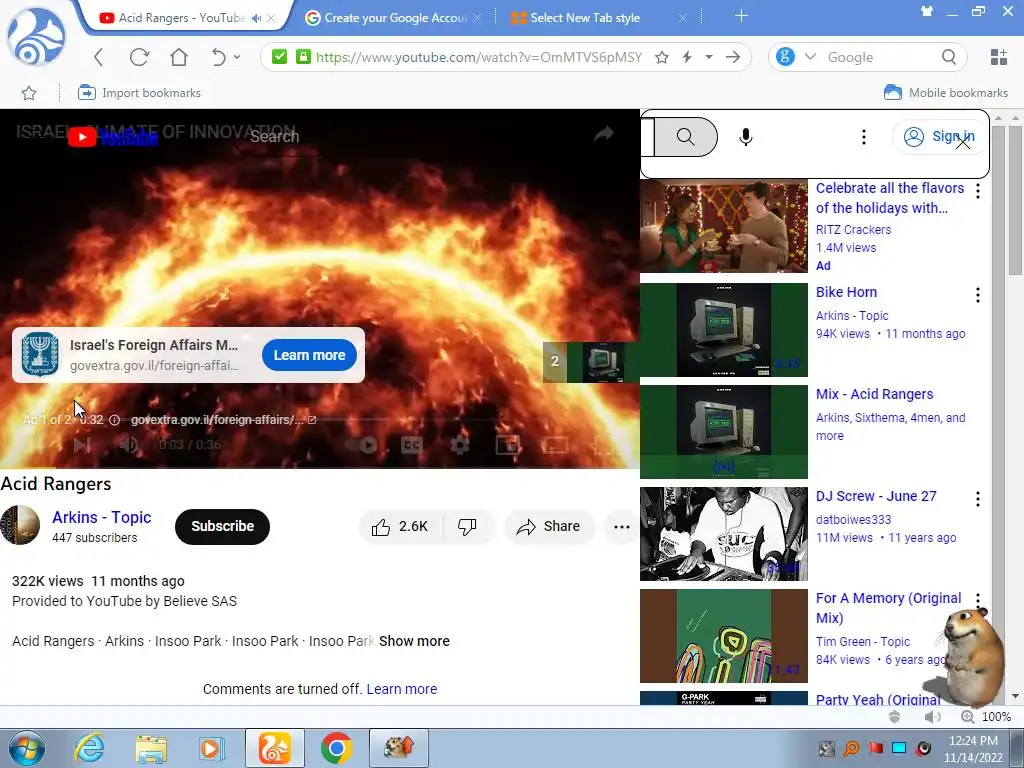1024x768 pixels.
Task: Click the video share arrow icon
Action: (604, 134)
